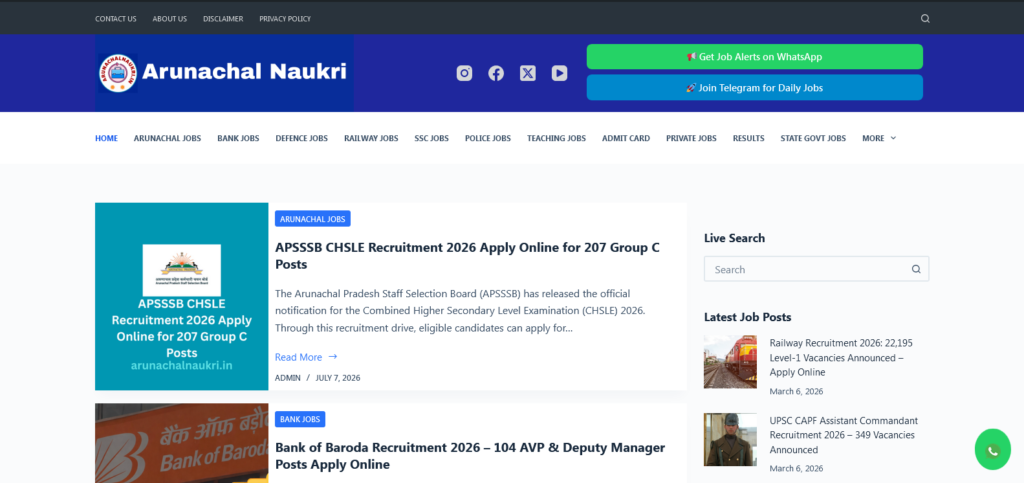Open About Us page
1024x483 pixels.
tap(170, 19)
